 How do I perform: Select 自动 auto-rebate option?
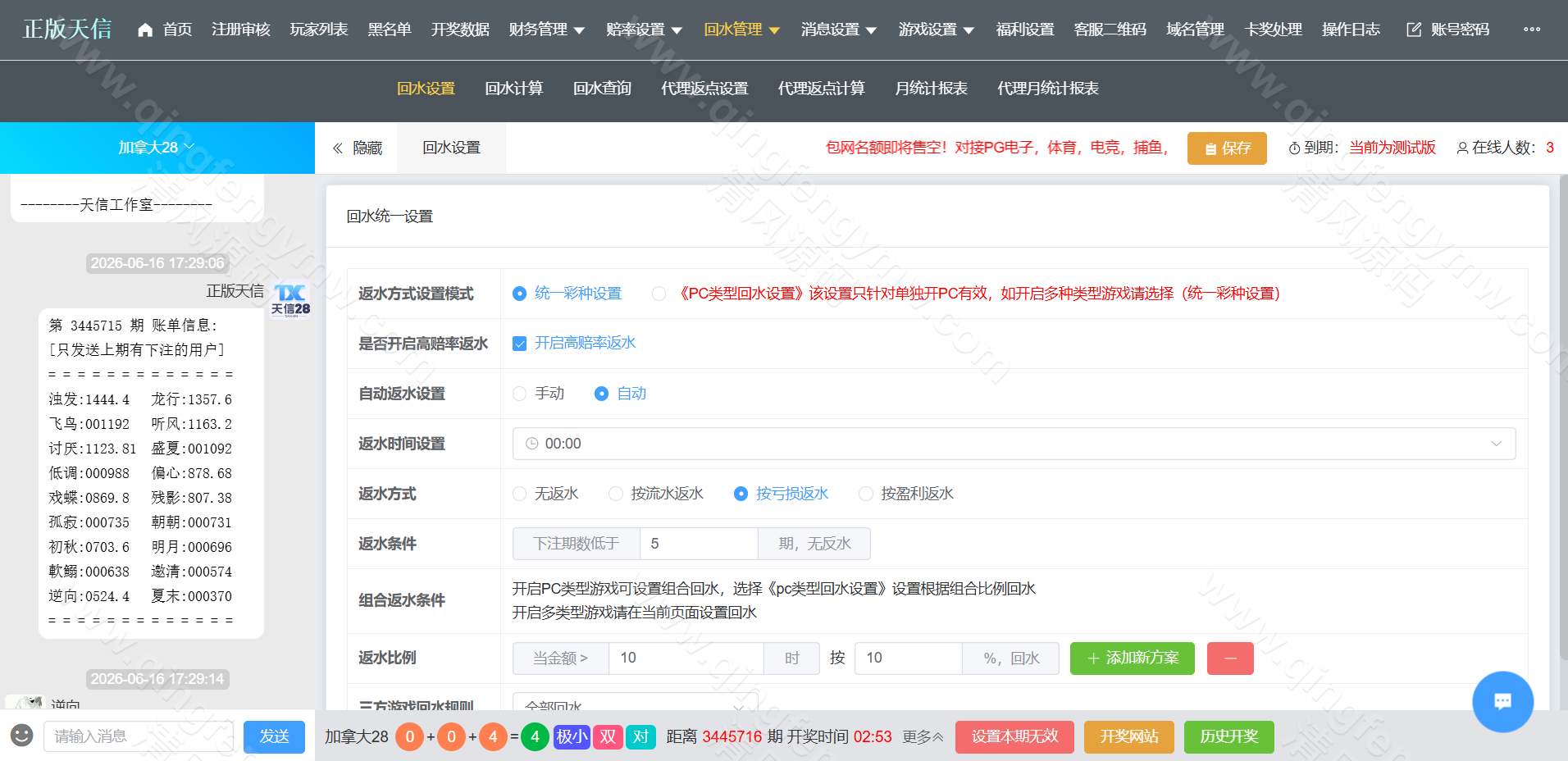(x=621, y=394)
